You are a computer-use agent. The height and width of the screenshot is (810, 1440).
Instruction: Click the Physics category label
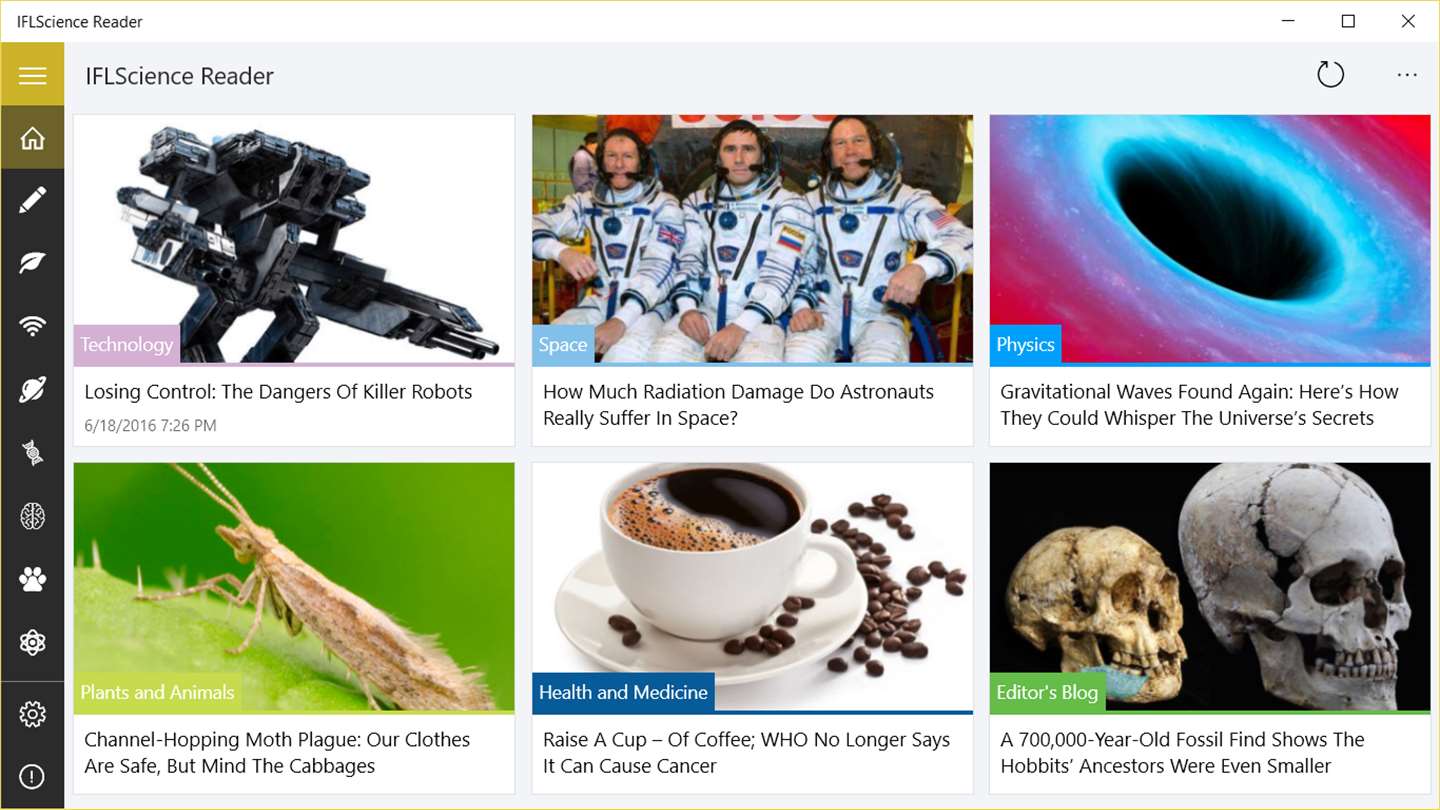click(1025, 344)
